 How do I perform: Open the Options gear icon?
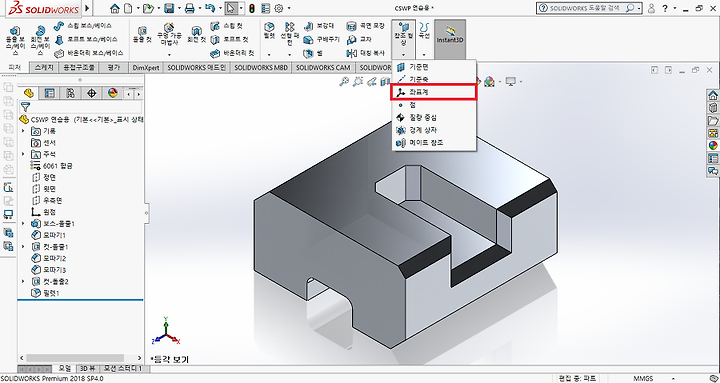pos(279,8)
